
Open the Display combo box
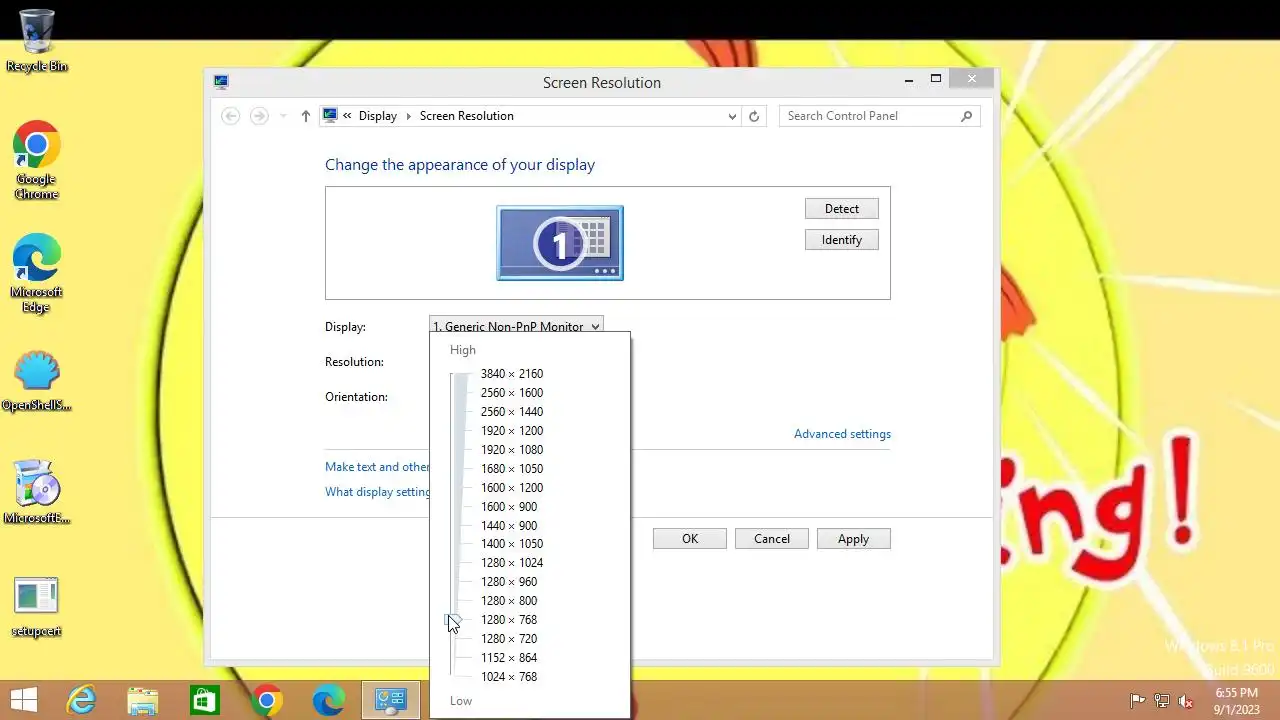pos(516,326)
